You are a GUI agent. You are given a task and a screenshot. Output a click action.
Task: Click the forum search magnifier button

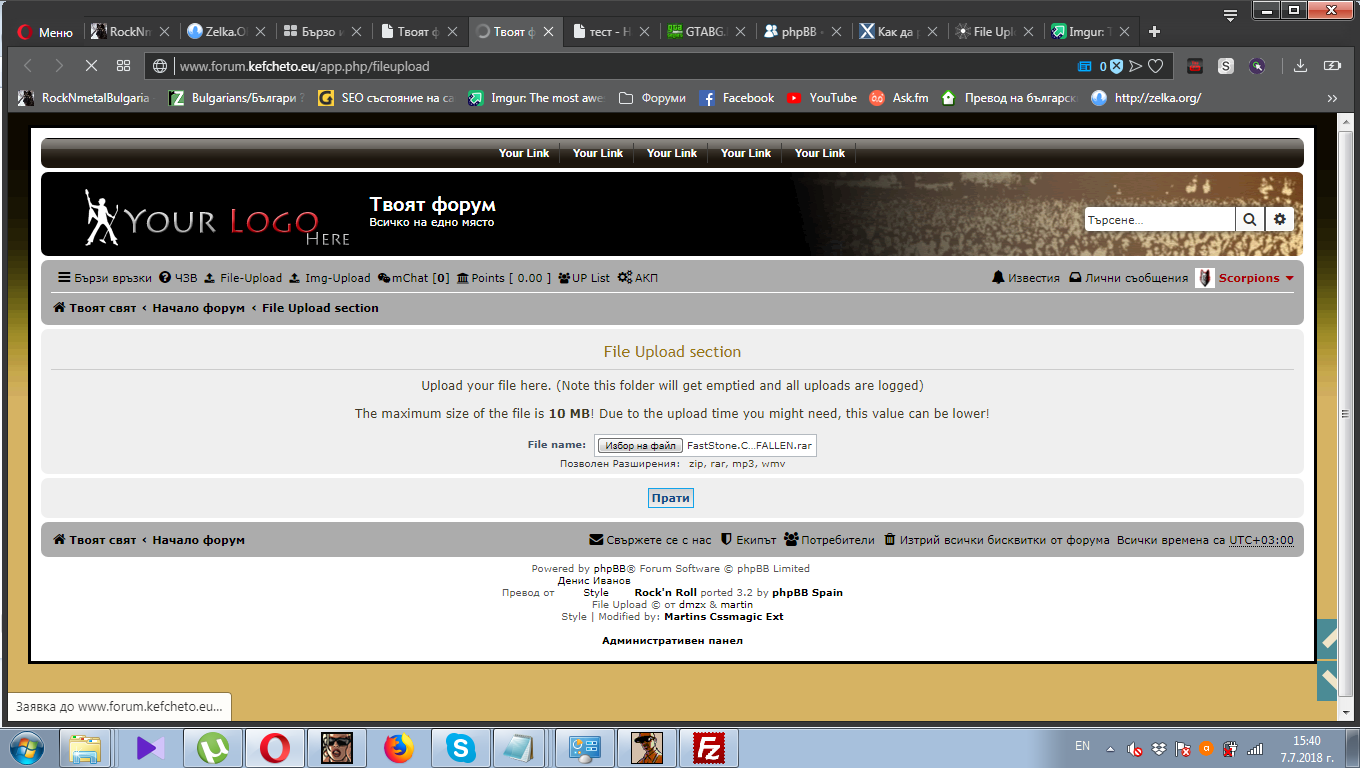click(x=1249, y=219)
